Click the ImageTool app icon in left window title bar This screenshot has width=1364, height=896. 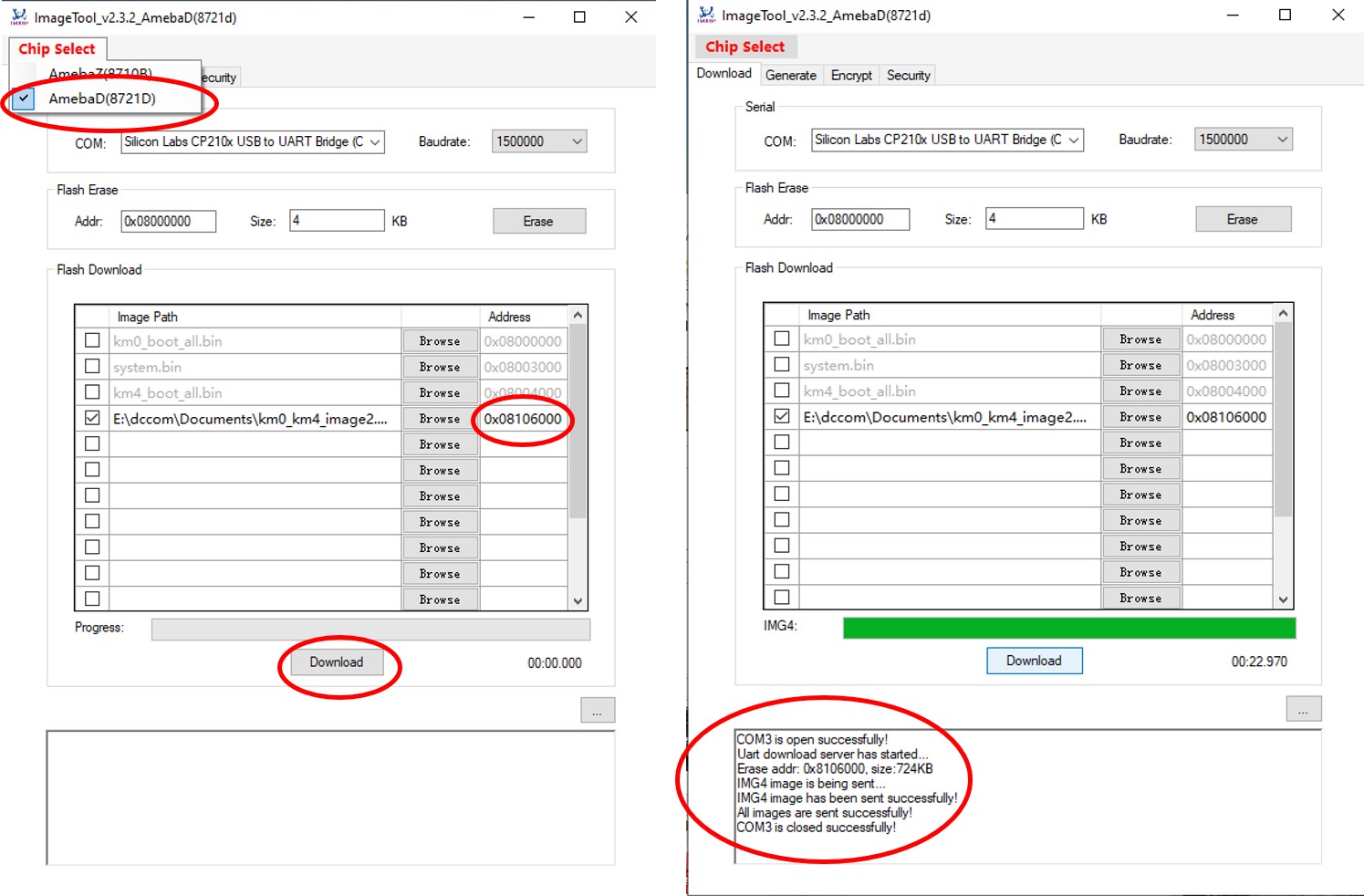(x=19, y=17)
